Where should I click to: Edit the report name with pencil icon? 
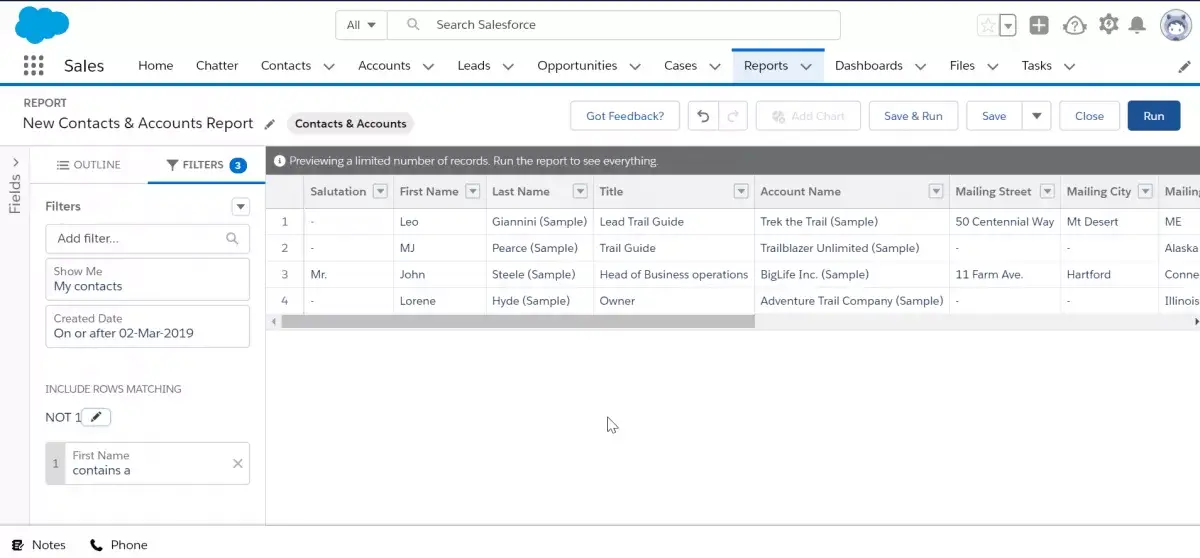tap(269, 124)
